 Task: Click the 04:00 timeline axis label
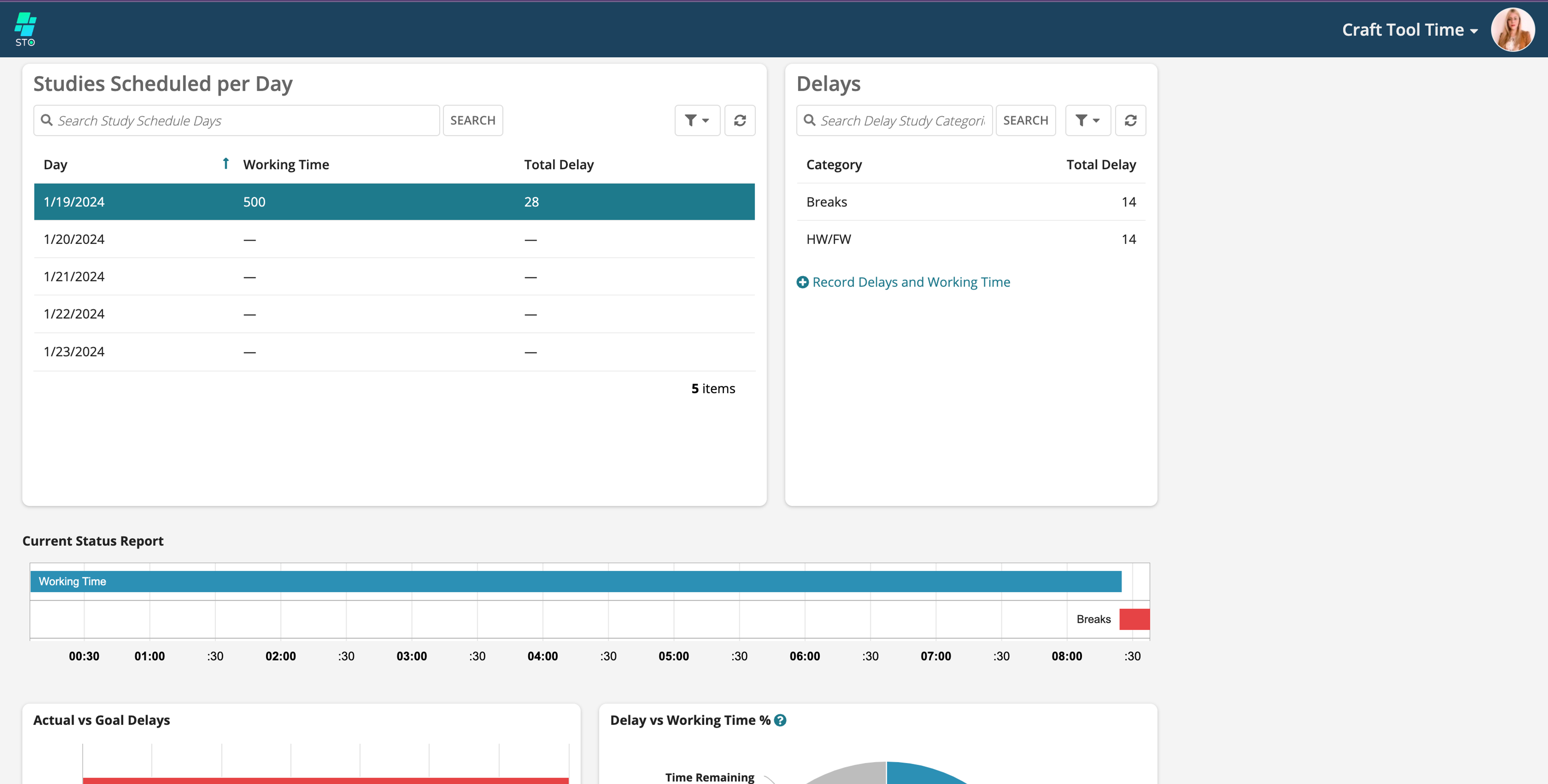[543, 656]
